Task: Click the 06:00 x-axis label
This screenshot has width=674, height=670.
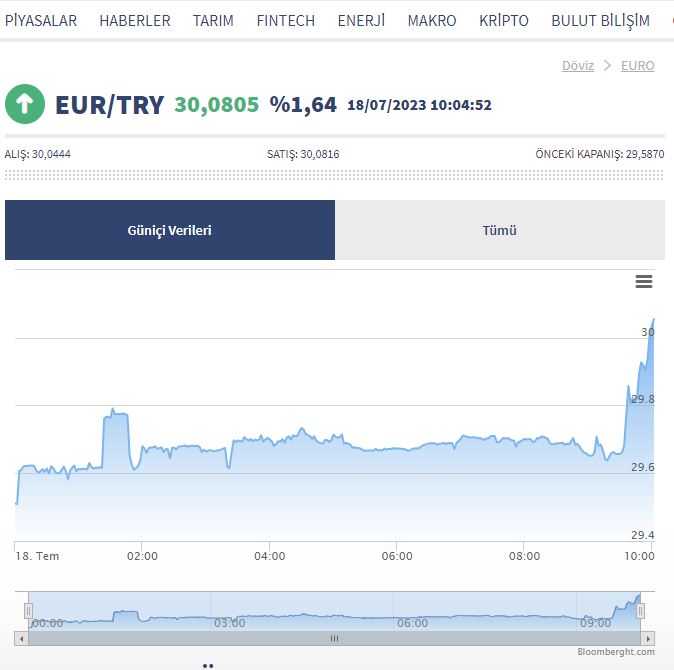Action: click(397, 556)
